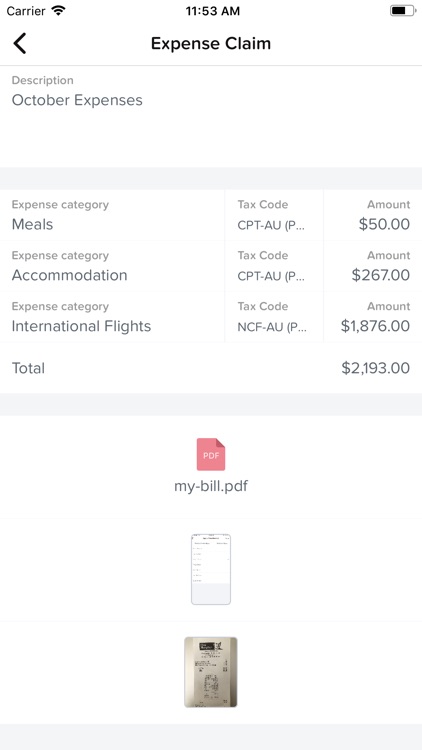Tap the $267.00 amount field
This screenshot has height=750, width=422.
[x=373, y=266]
